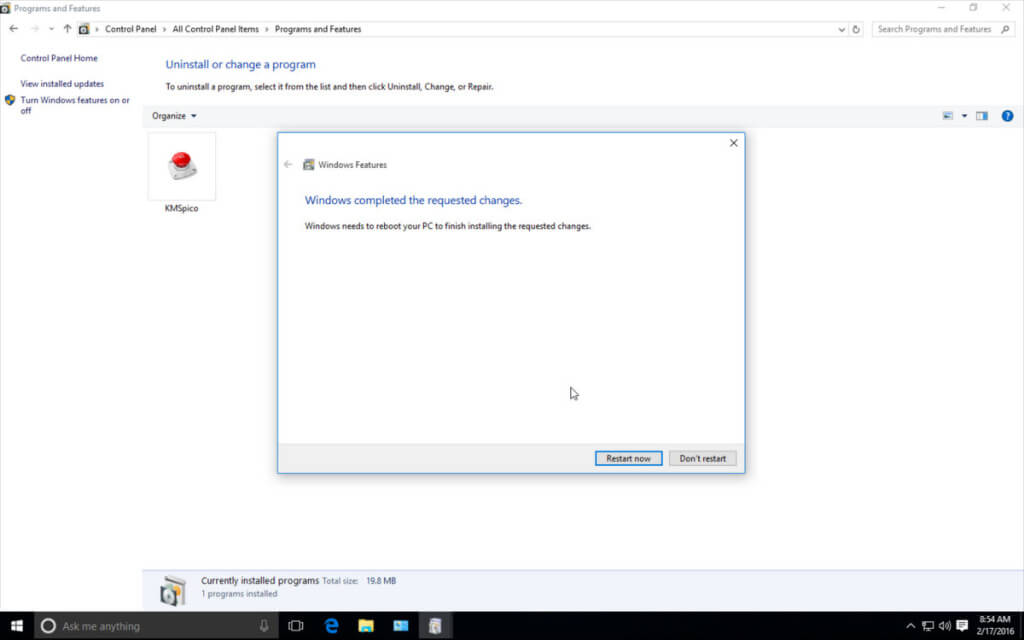1024x640 pixels.
Task: Click the '1 programs installed' text
Action: click(x=239, y=594)
